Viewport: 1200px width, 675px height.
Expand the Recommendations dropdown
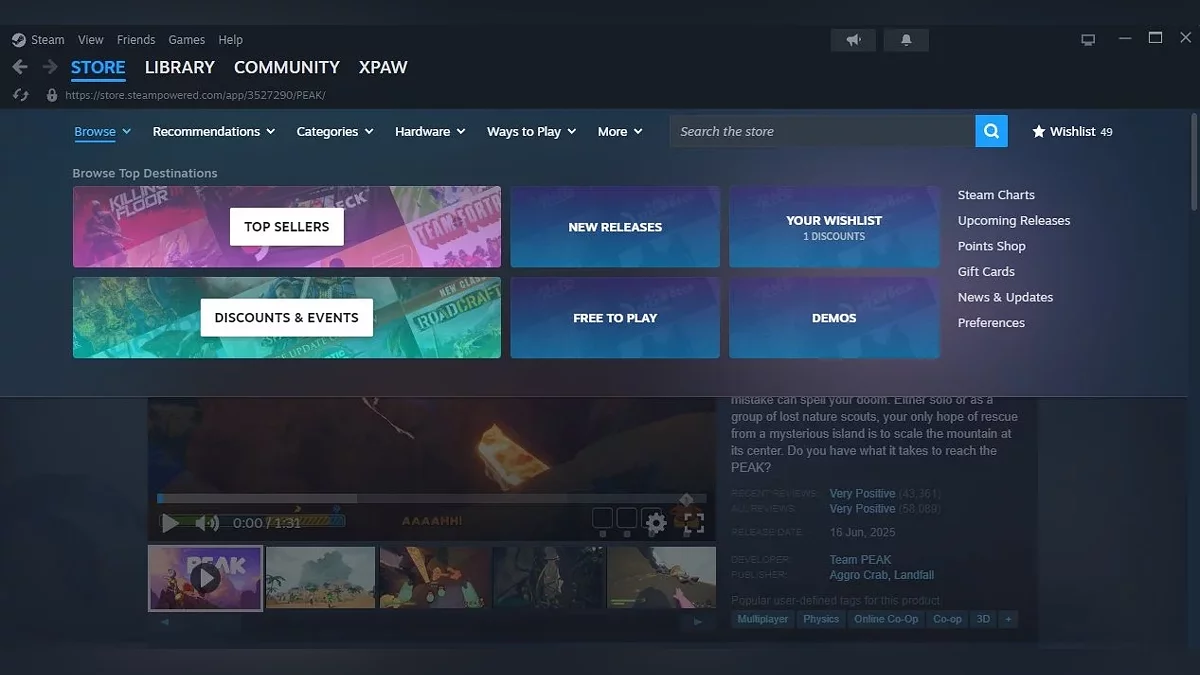click(x=214, y=131)
